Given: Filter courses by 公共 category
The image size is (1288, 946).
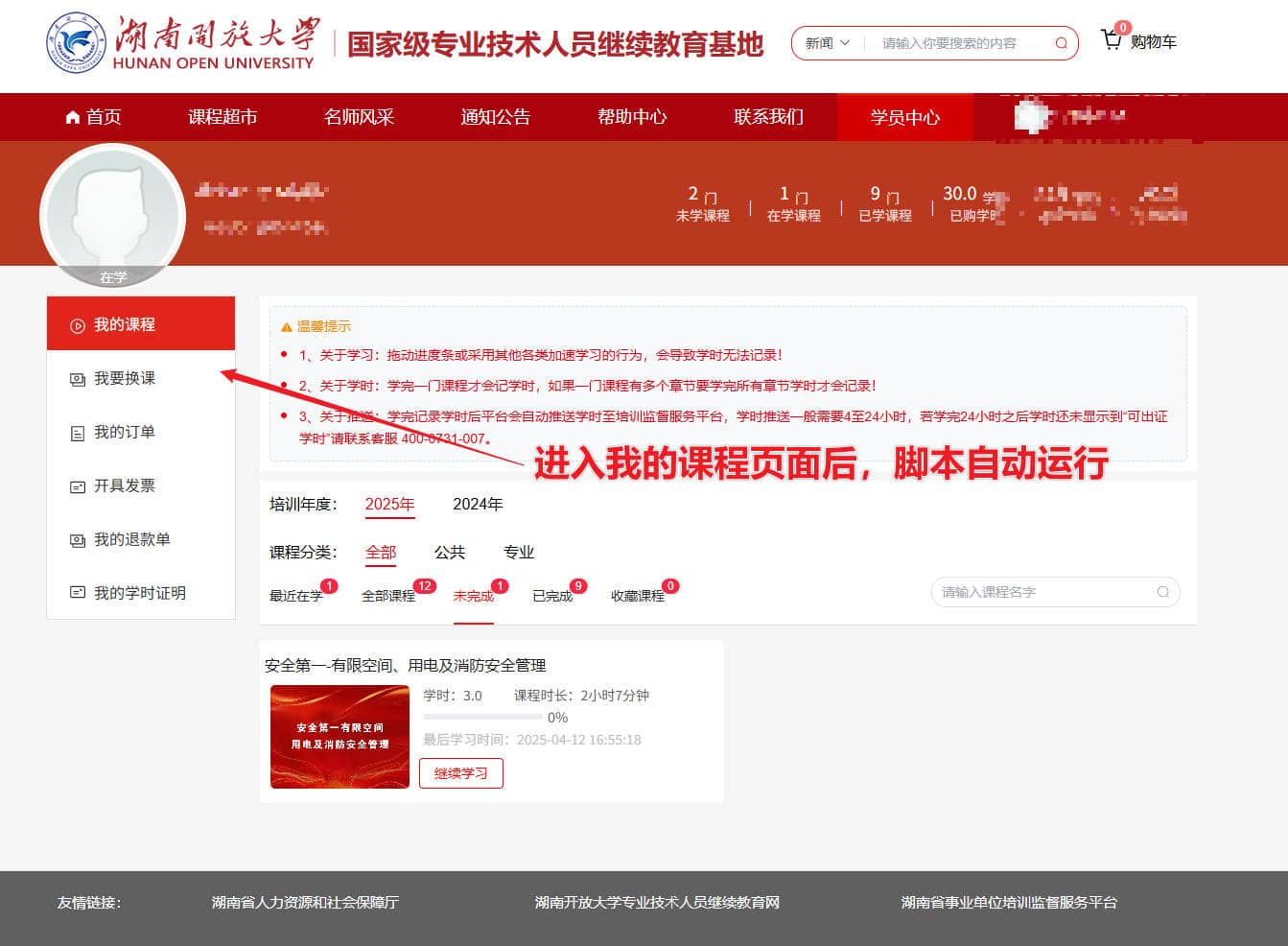Looking at the screenshot, I should 449,552.
